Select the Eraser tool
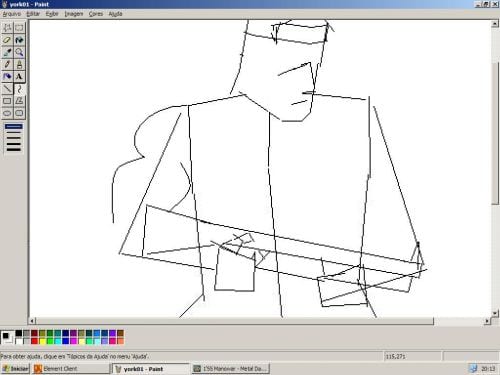The image size is (500, 375). point(7,40)
